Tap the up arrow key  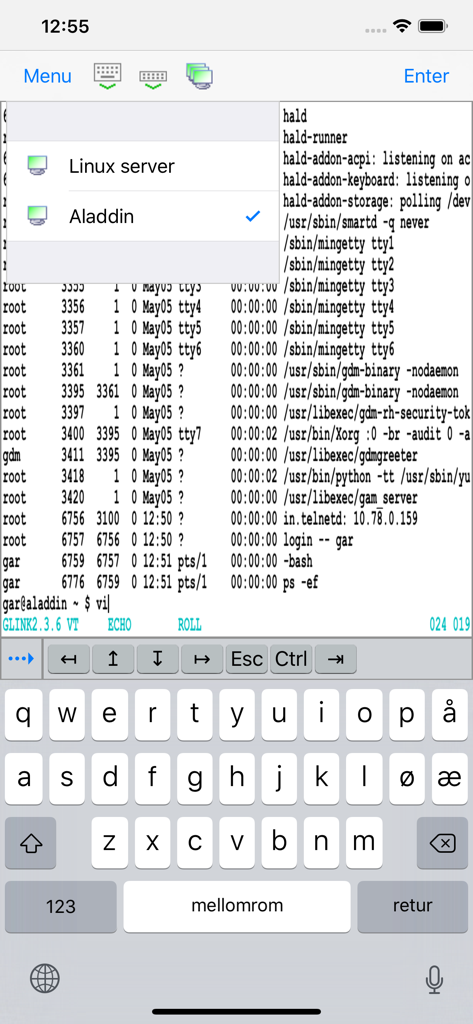coord(112,659)
